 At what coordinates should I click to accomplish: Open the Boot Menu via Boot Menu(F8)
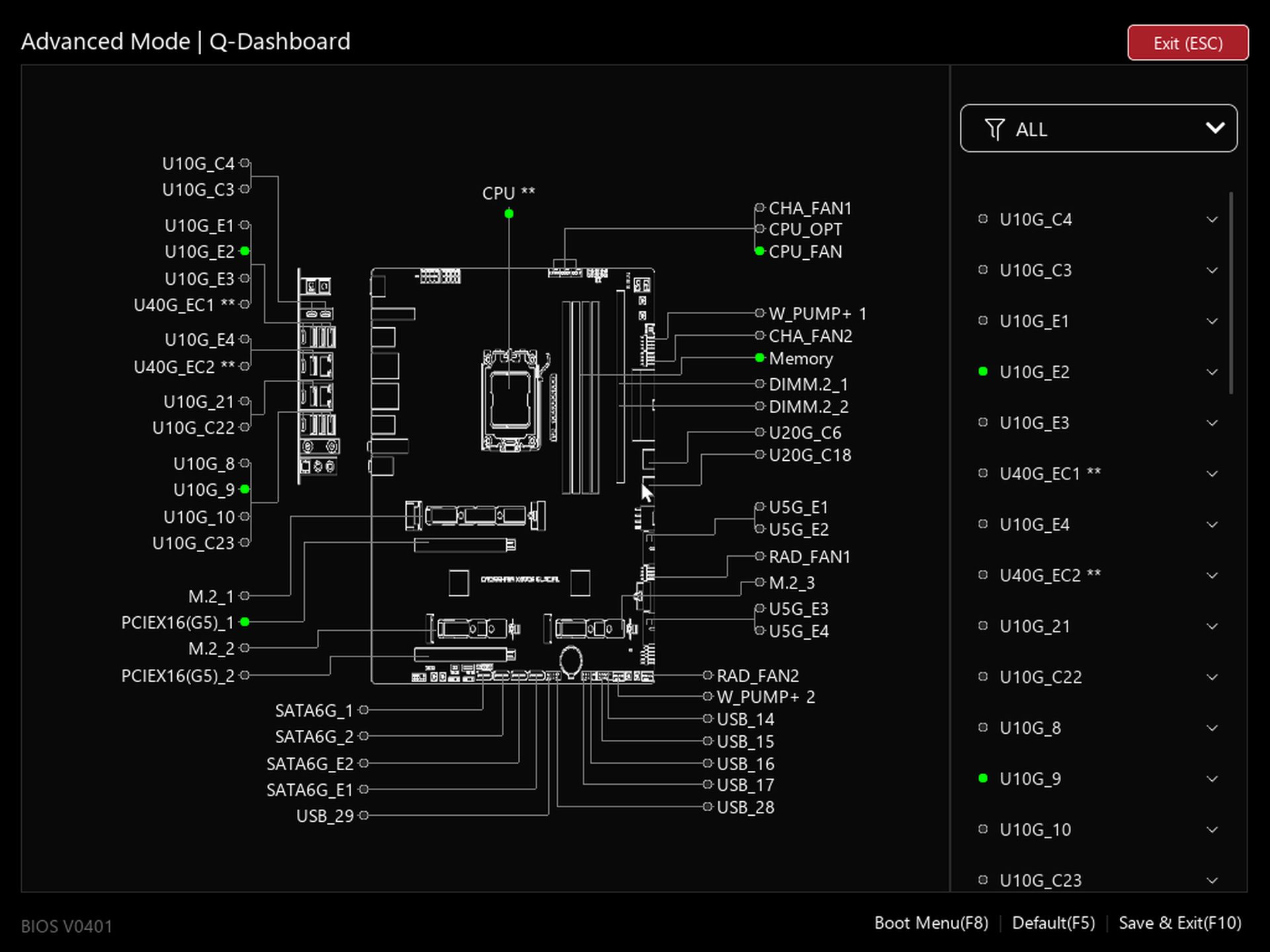tap(931, 923)
